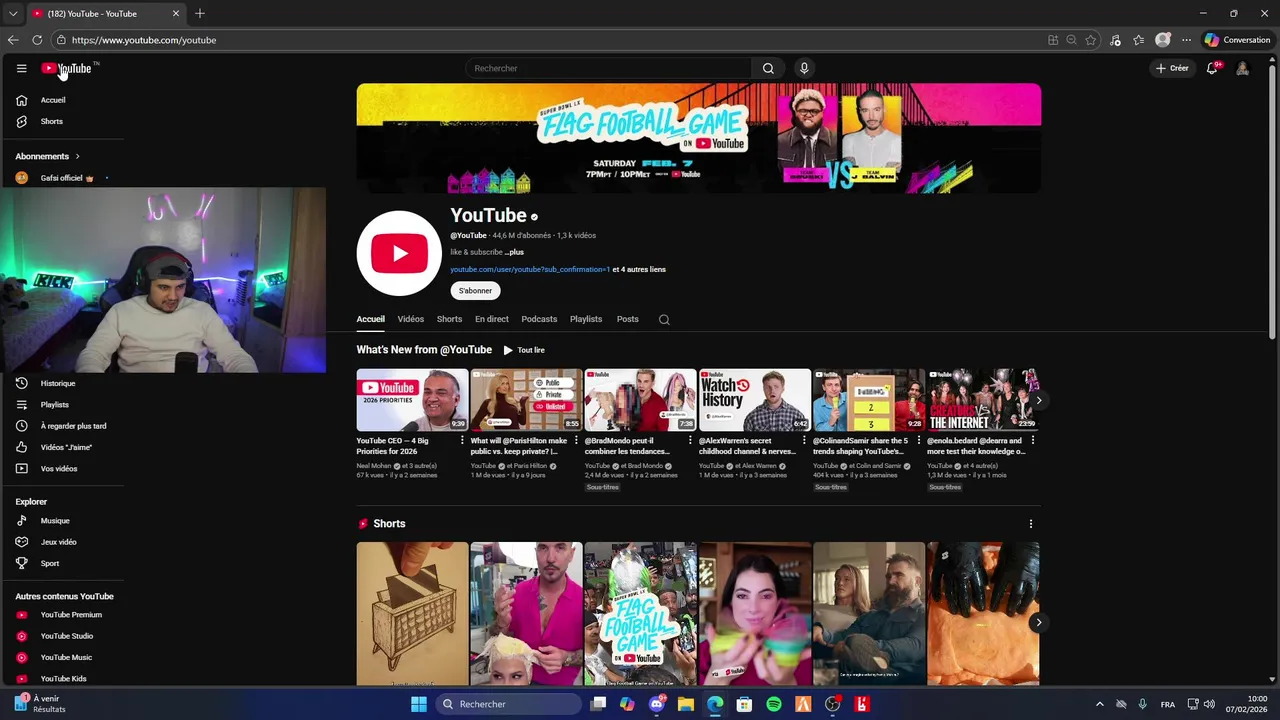Add page to browser favorites star
The image size is (1280, 720).
click(x=1091, y=40)
